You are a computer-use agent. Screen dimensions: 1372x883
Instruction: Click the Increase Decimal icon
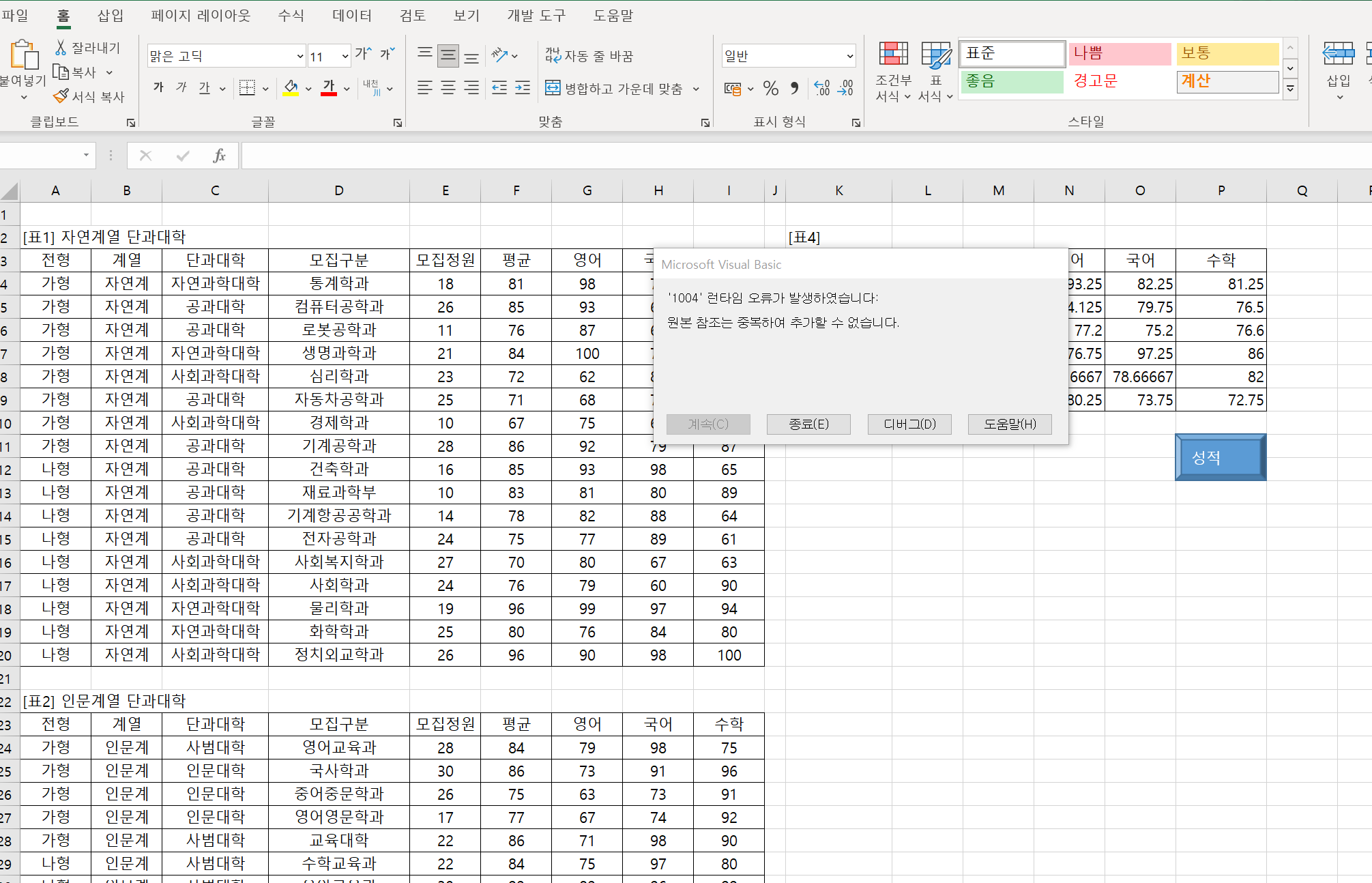pos(822,88)
